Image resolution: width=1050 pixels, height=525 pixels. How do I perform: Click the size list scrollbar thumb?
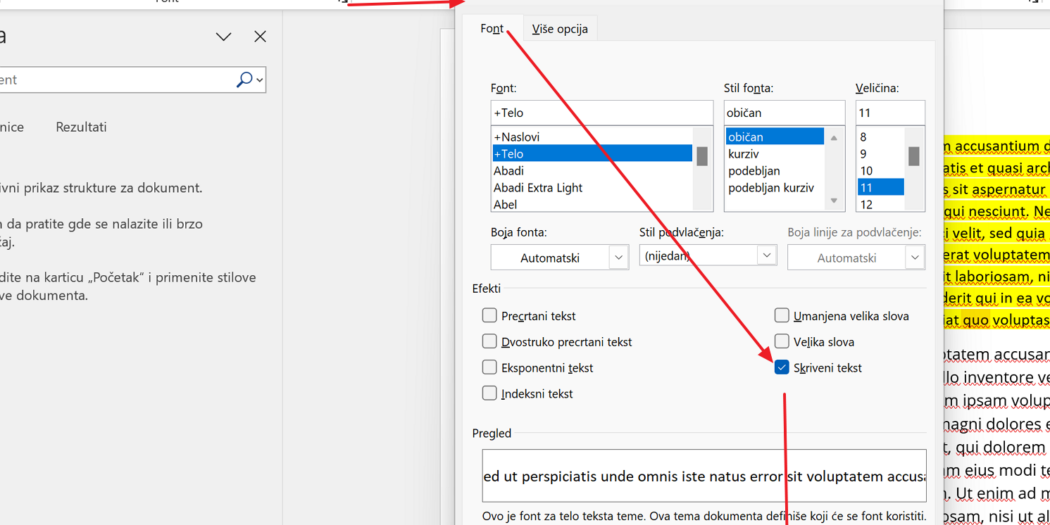(913, 155)
